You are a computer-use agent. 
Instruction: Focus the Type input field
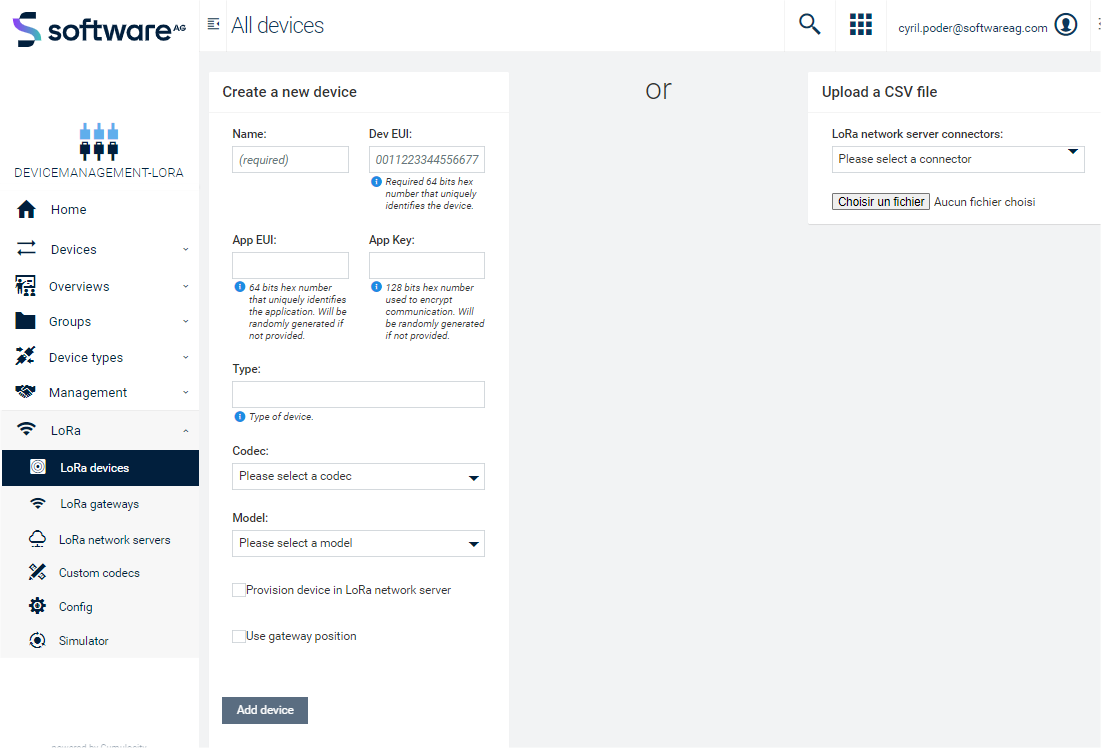[x=358, y=395]
